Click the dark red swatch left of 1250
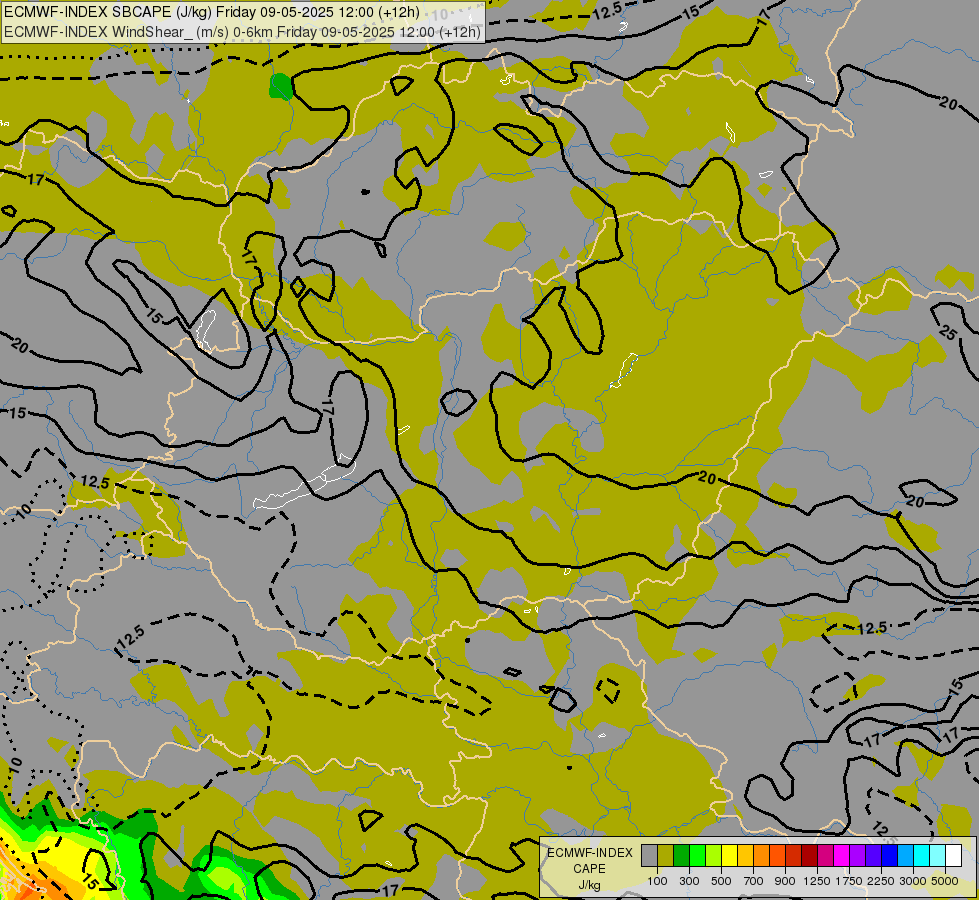This screenshot has height=900, width=979. (809, 856)
